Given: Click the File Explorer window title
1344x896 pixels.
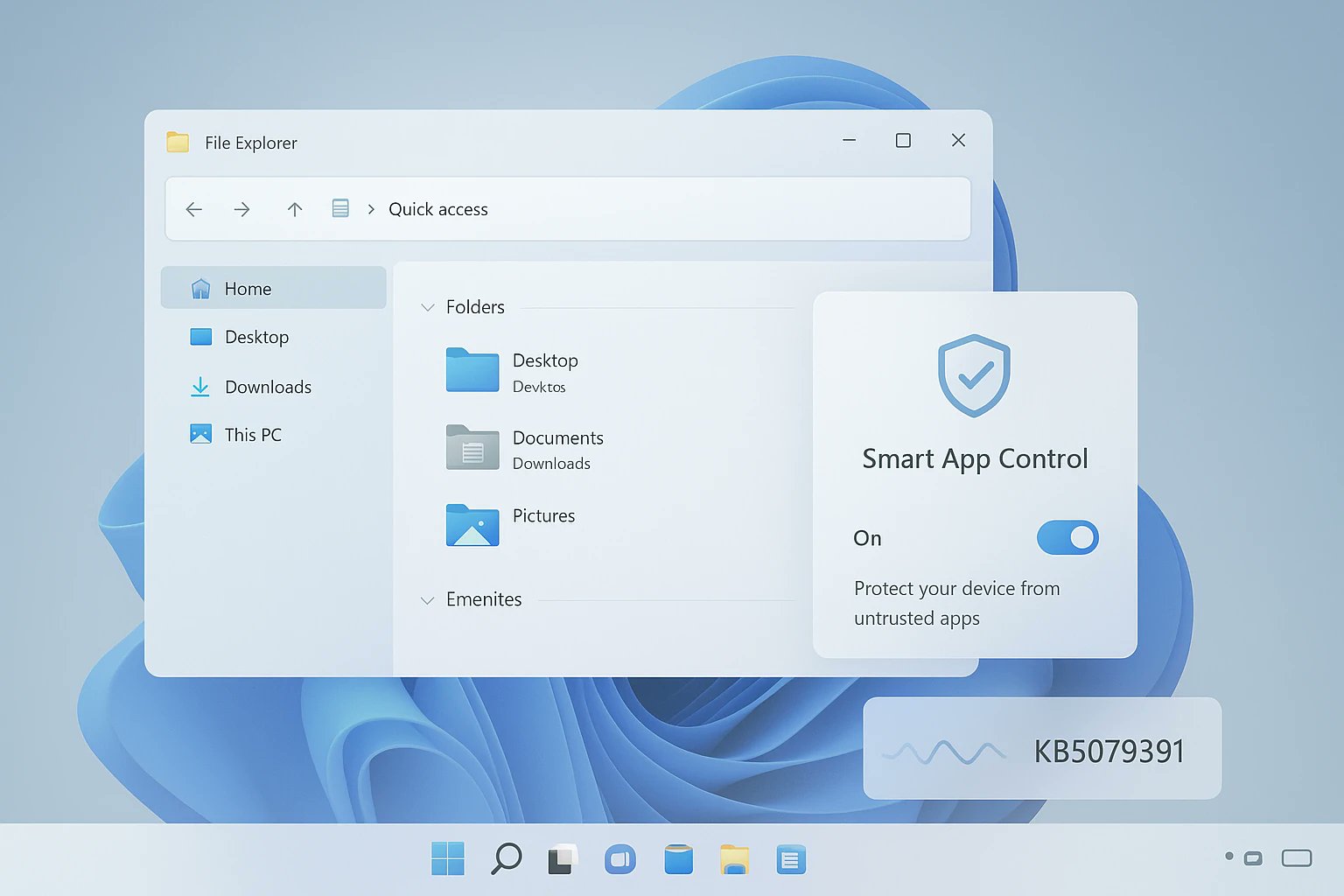Looking at the screenshot, I should coord(251,143).
